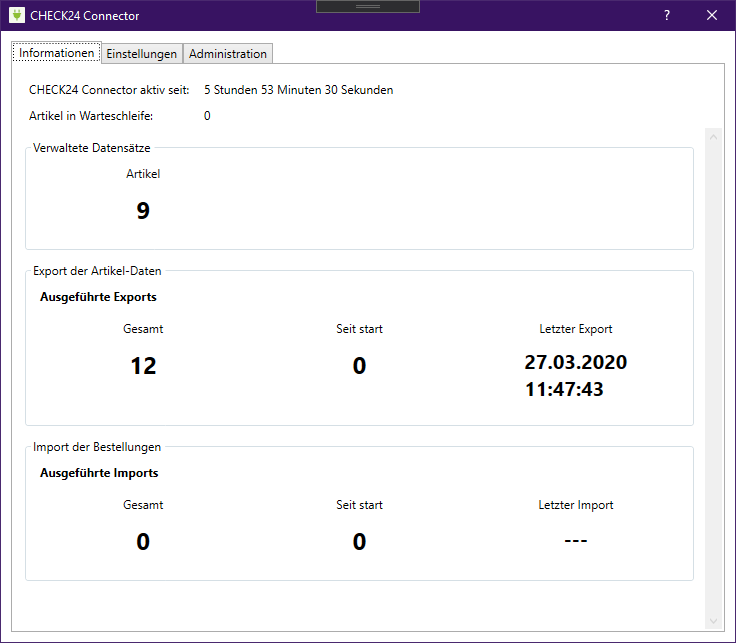This screenshot has width=736, height=643.
Task: Click the imports Gesamt value 0
Action: 143,542
